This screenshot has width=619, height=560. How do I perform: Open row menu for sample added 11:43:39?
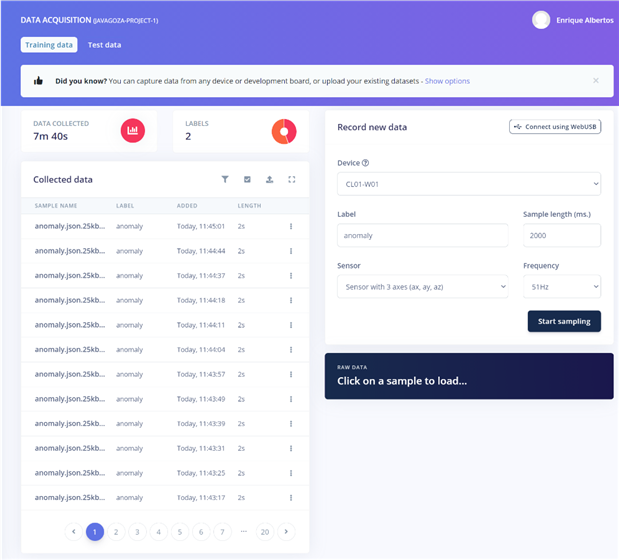(x=291, y=423)
